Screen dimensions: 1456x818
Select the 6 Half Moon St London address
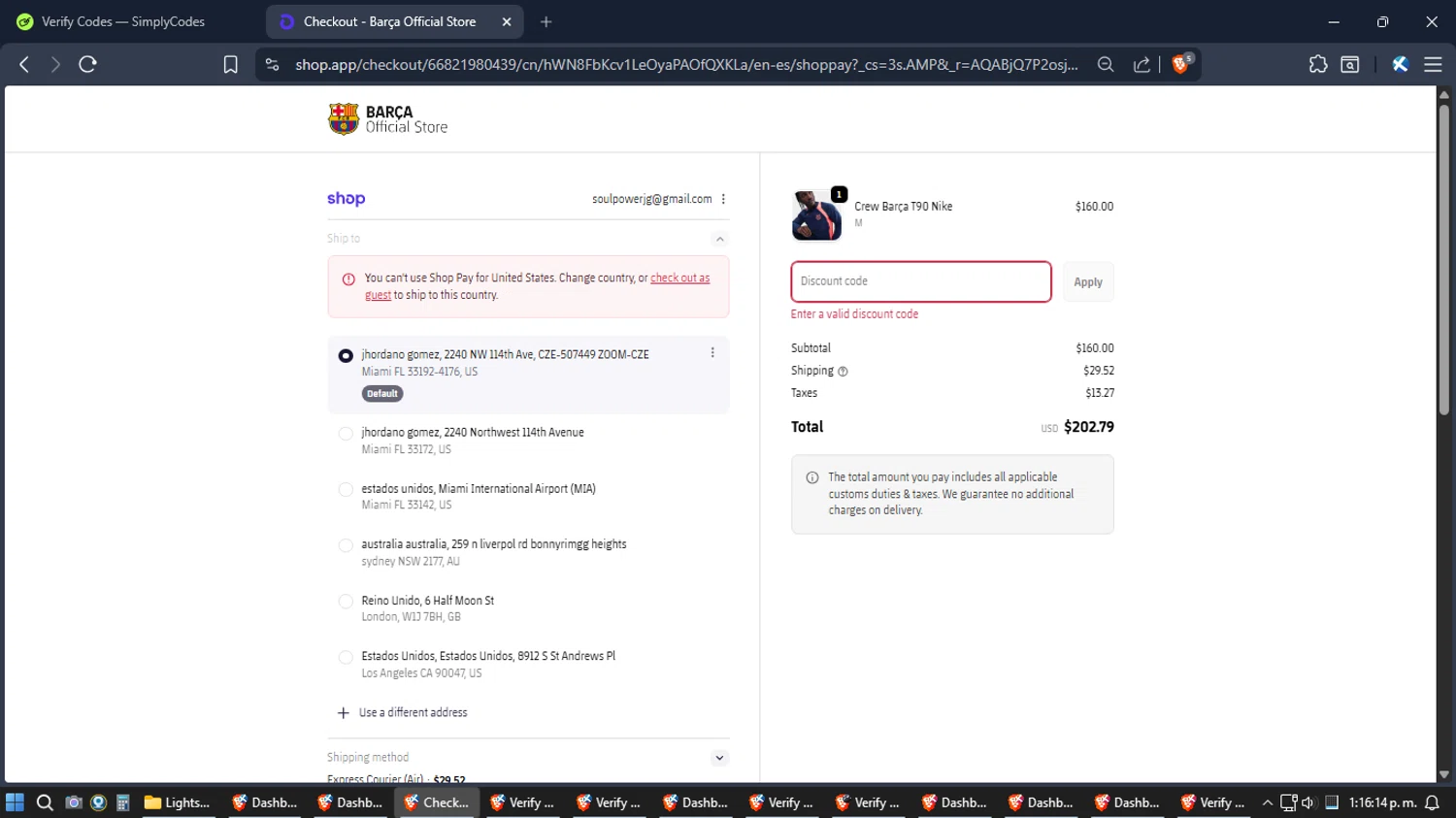(346, 602)
